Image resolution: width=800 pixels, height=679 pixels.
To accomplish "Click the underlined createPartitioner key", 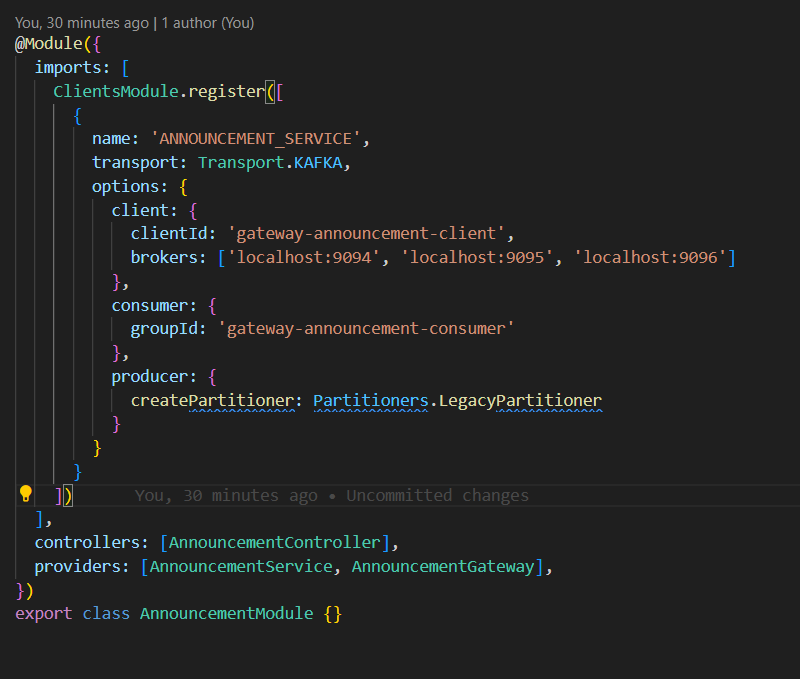I will tap(212, 400).
